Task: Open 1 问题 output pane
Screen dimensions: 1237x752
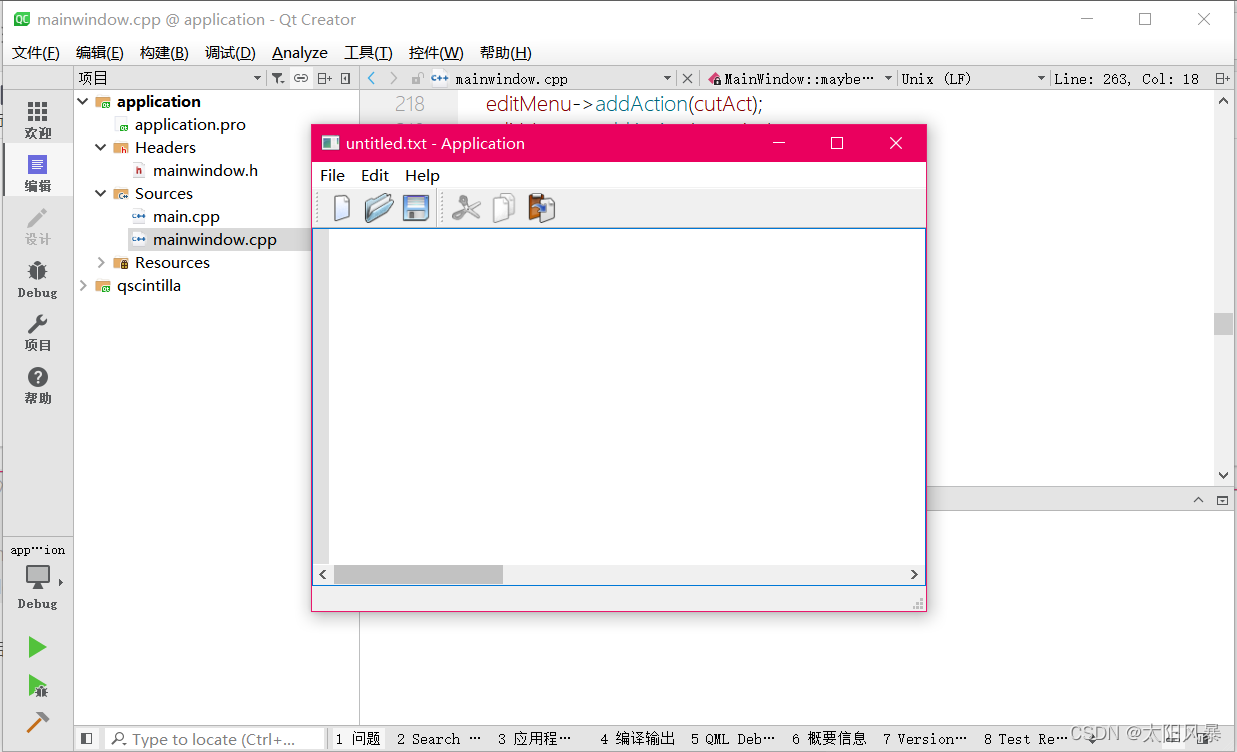Action: (358, 738)
